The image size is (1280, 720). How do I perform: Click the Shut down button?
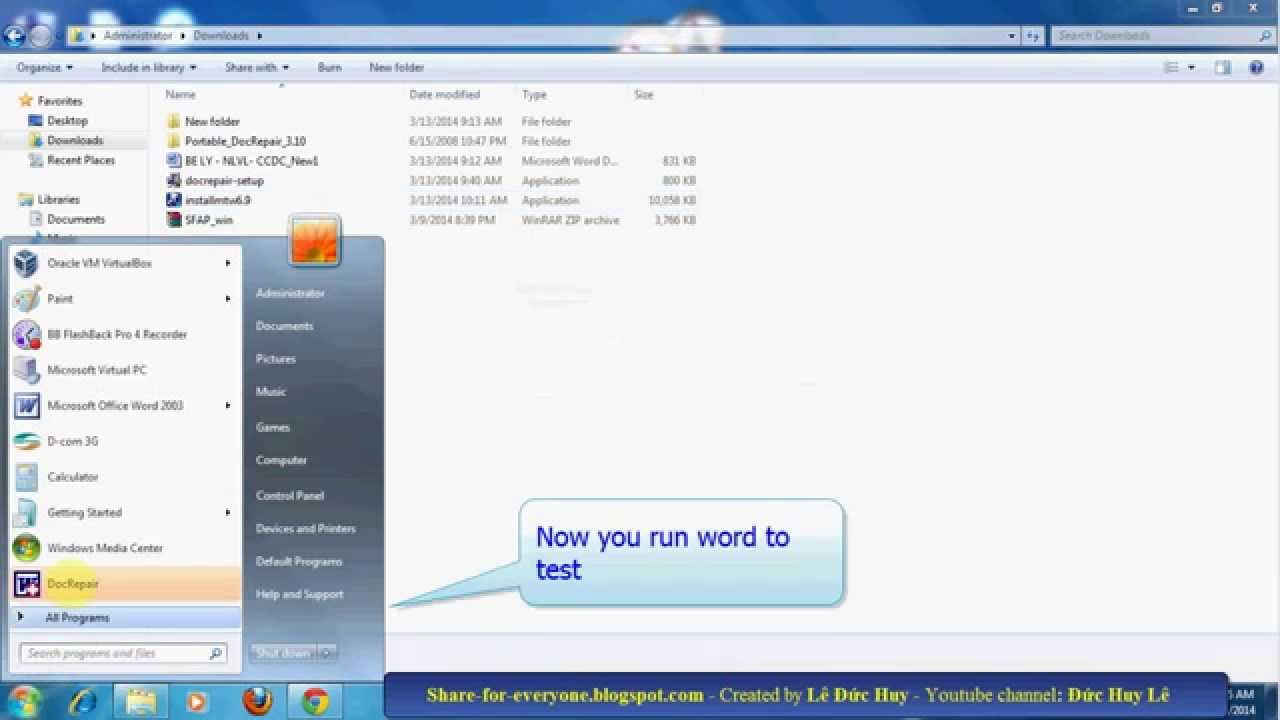point(284,653)
